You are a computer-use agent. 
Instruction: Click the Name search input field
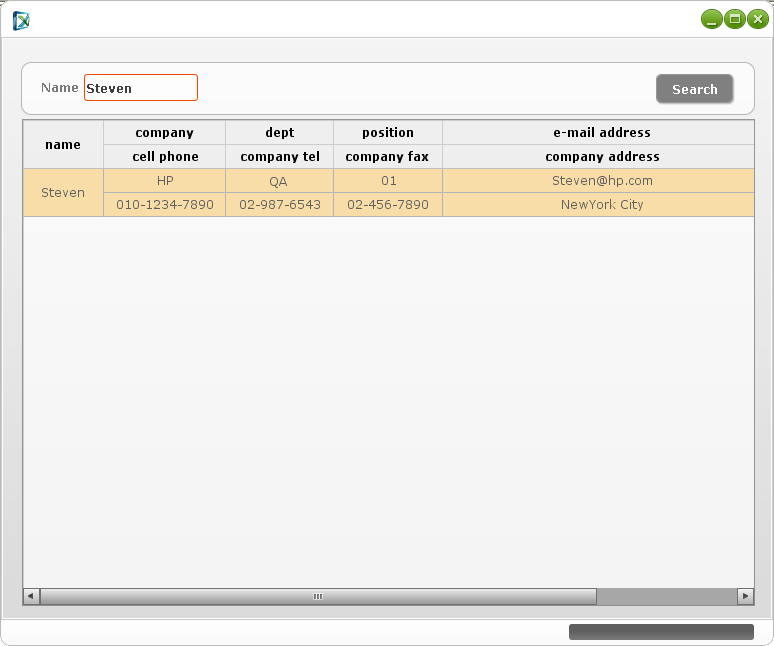click(141, 88)
